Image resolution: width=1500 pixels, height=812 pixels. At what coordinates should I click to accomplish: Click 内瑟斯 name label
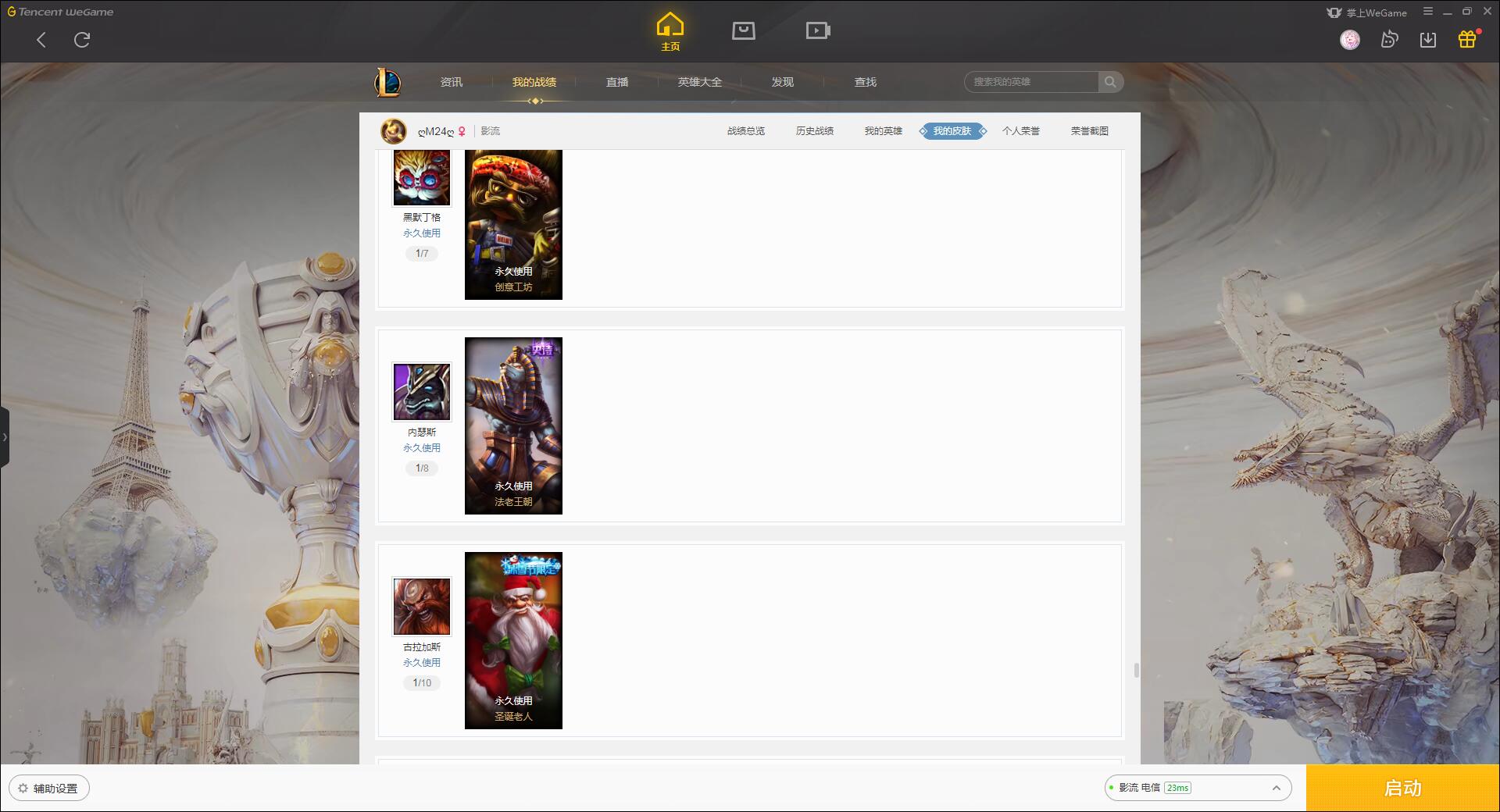click(x=422, y=433)
